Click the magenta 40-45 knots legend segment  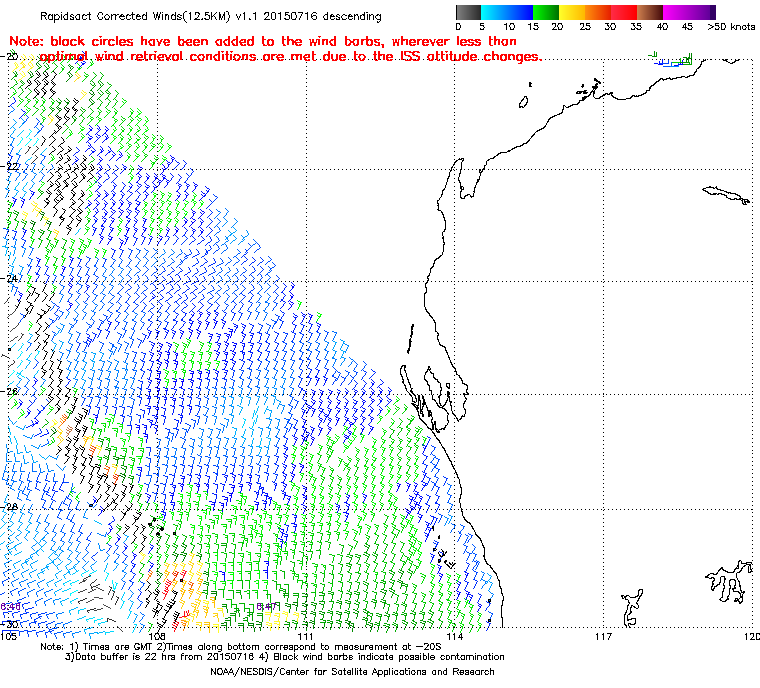676,12
